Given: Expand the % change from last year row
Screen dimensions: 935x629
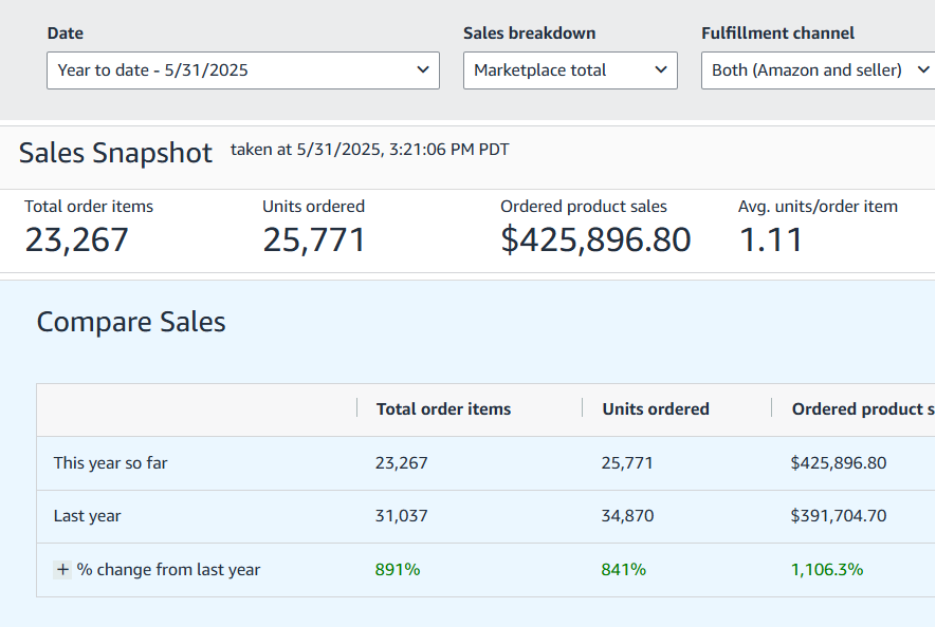Looking at the screenshot, I should [x=63, y=570].
